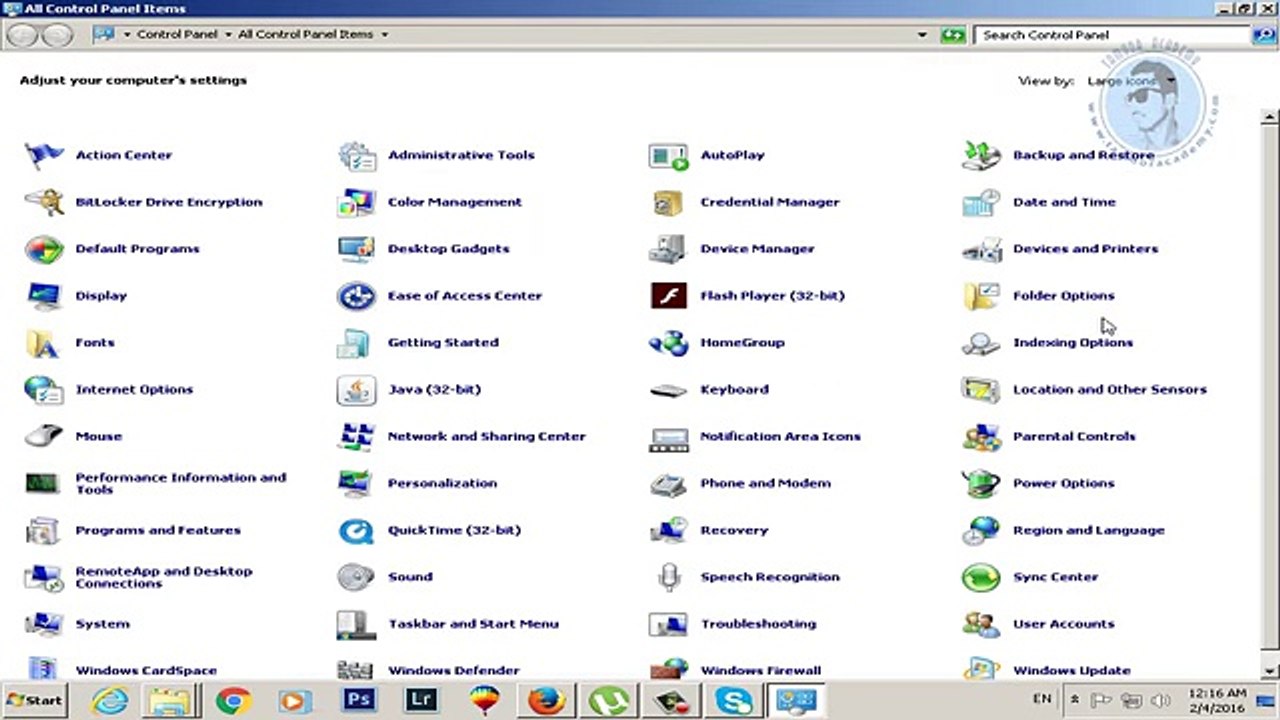
Task: Click the Device Manager icon
Action: [668, 249]
